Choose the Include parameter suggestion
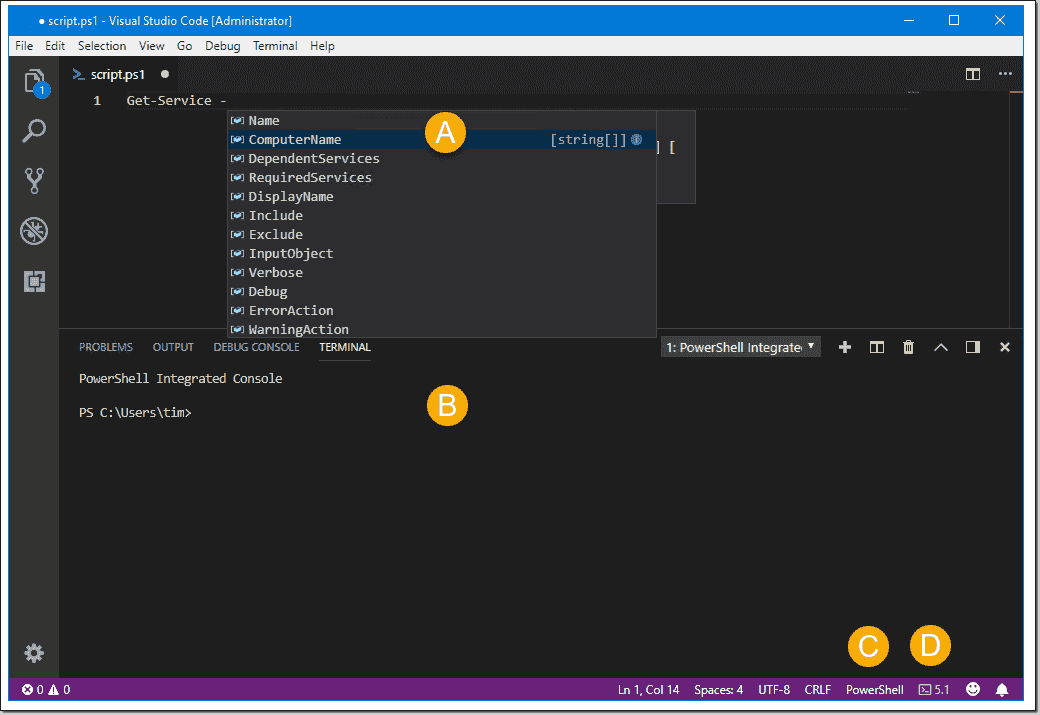Viewport: 1040px width, 715px height. click(442, 216)
